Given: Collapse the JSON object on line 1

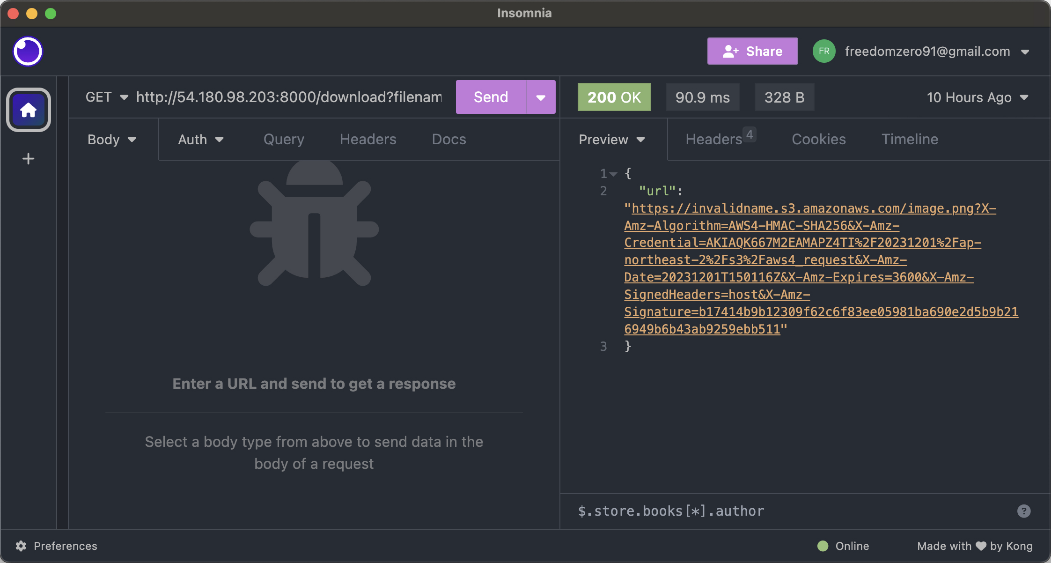Looking at the screenshot, I should [613, 174].
